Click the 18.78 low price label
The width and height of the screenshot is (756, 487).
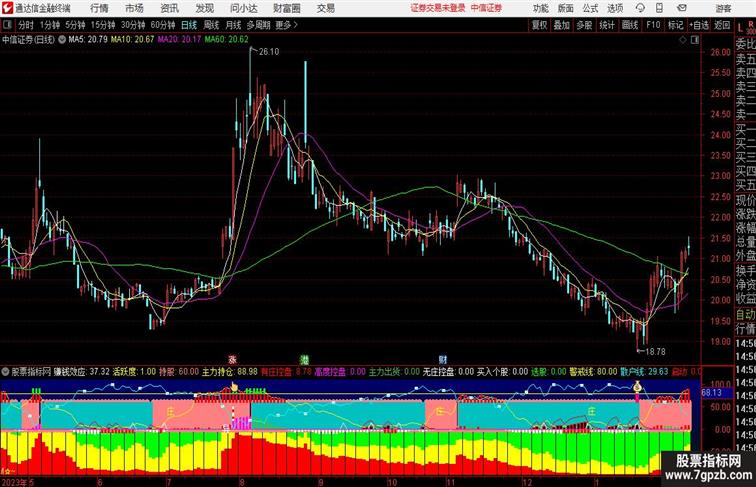coord(655,352)
